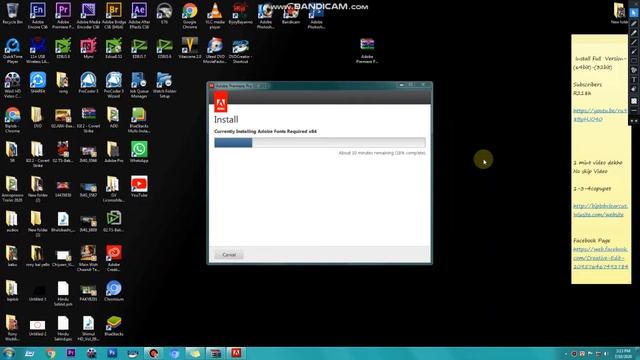Open DVDCreator shortcut icon
The image size is (640, 360).
pyautogui.click(x=240, y=50)
